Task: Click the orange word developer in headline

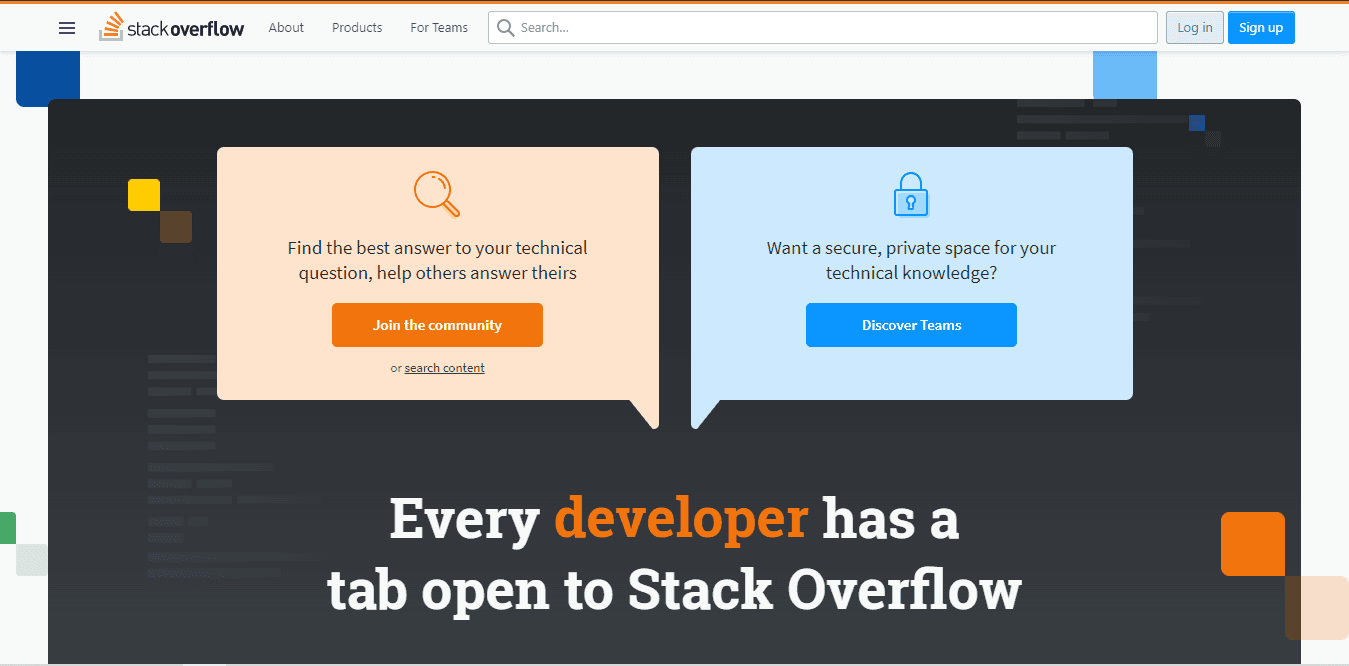Action: tap(681, 519)
